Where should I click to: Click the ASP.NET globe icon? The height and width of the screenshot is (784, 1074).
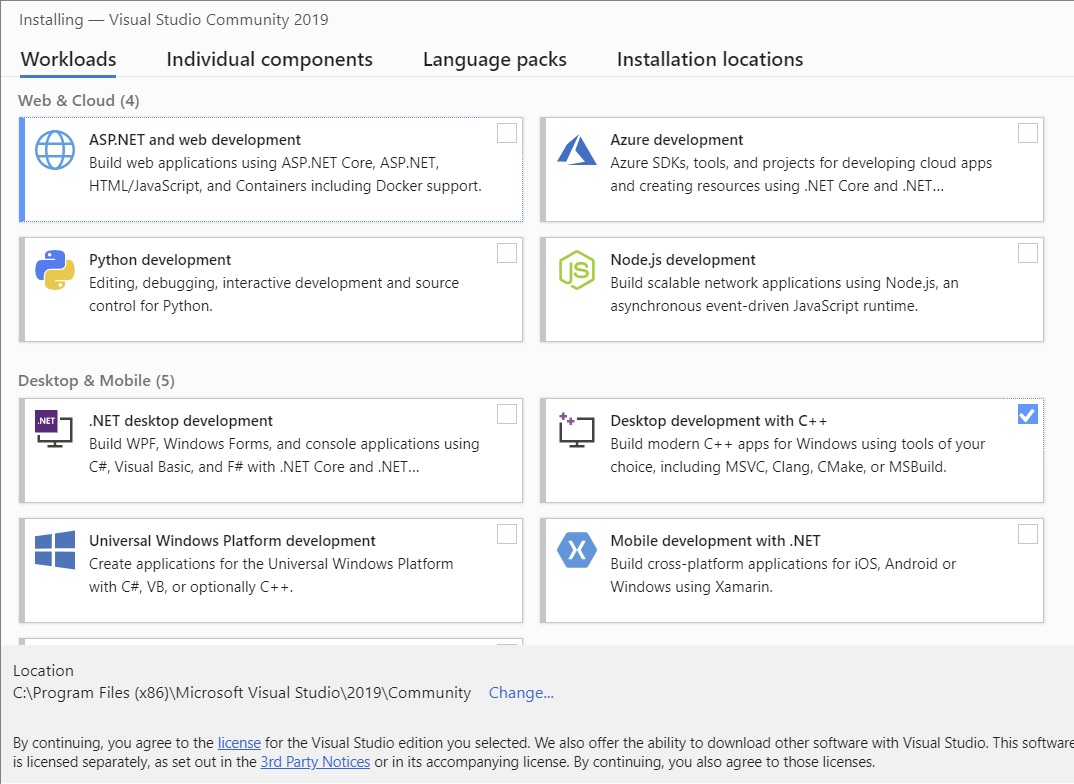pyautogui.click(x=55, y=150)
